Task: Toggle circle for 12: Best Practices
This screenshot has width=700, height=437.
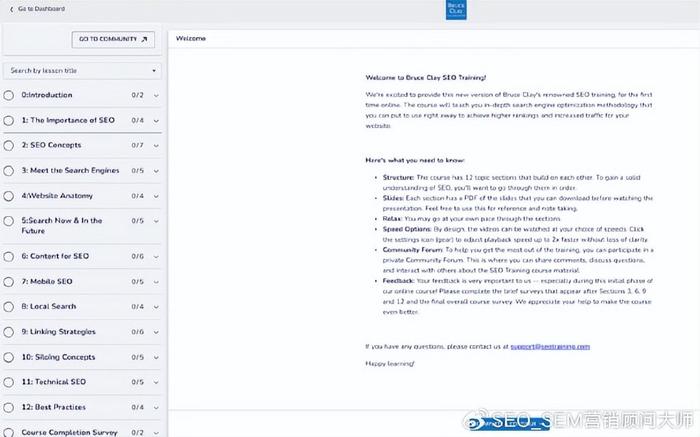Action: [8, 408]
